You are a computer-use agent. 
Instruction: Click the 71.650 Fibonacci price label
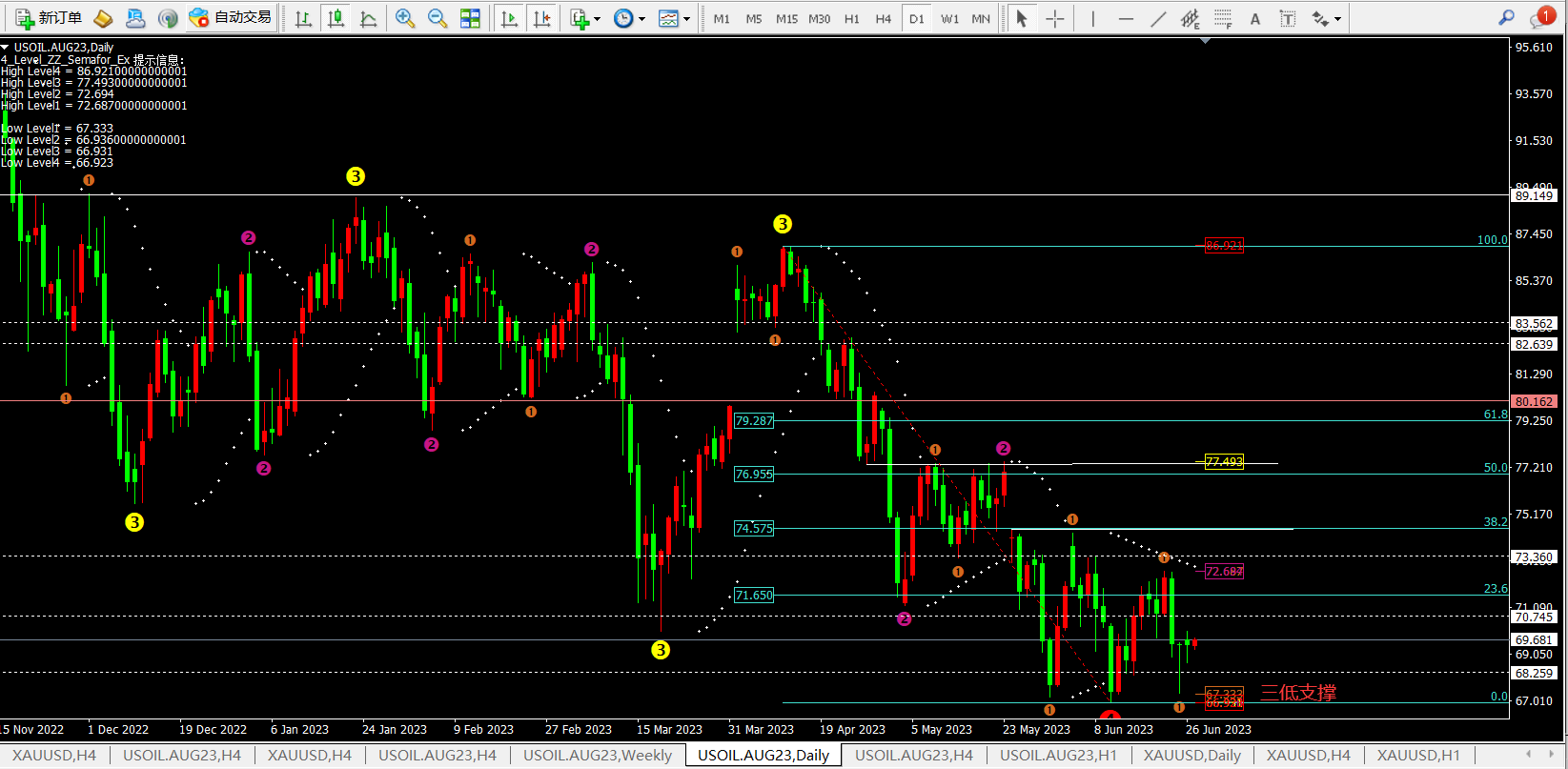[x=754, y=595]
